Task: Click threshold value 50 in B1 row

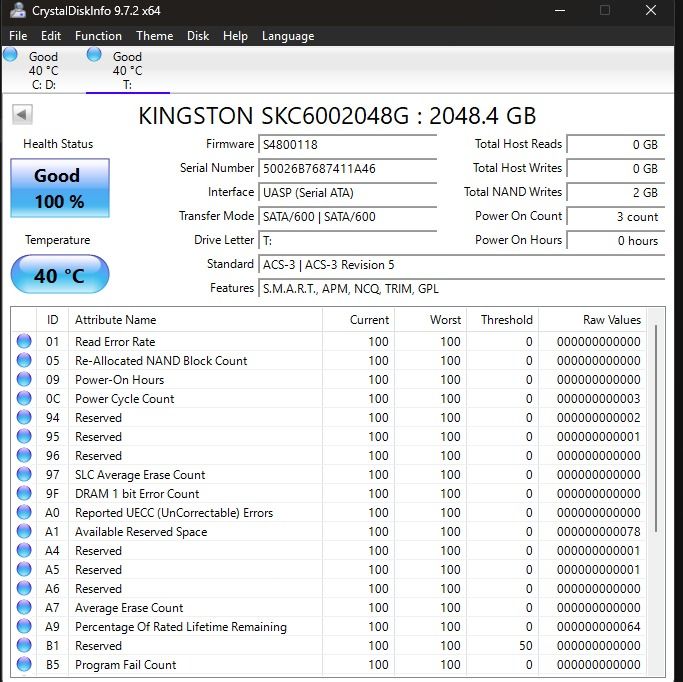Action: (526, 645)
